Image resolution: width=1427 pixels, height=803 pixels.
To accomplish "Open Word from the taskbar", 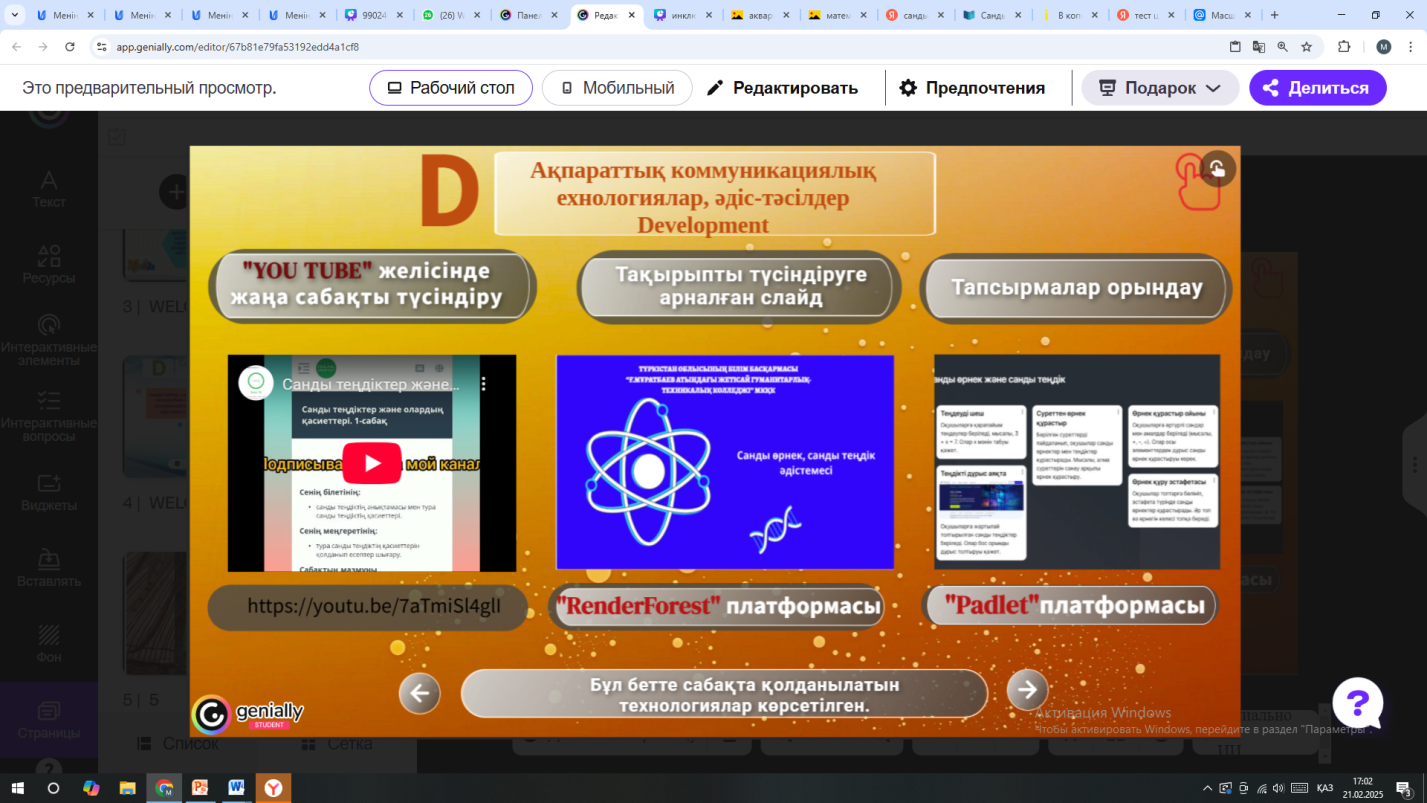I will pyautogui.click(x=236, y=788).
